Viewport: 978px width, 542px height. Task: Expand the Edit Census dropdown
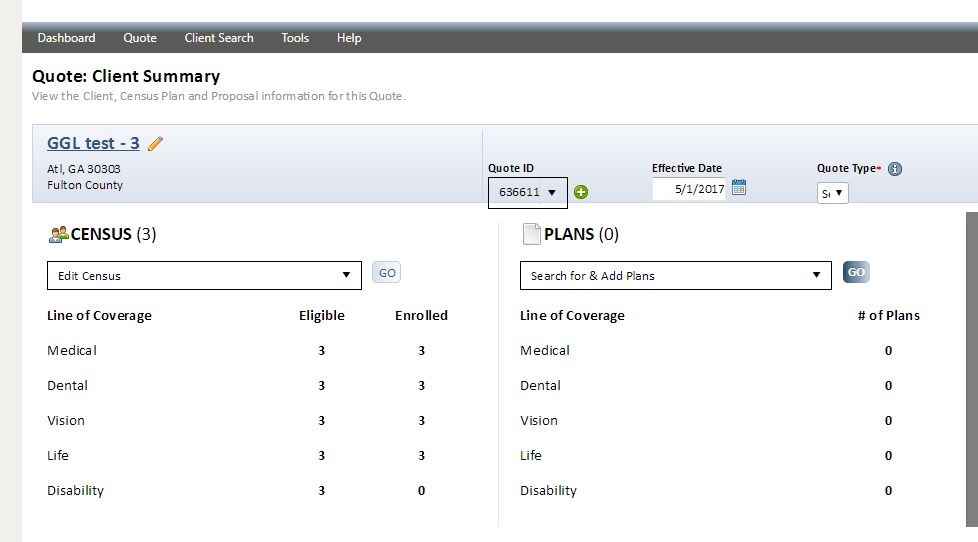click(x=204, y=275)
